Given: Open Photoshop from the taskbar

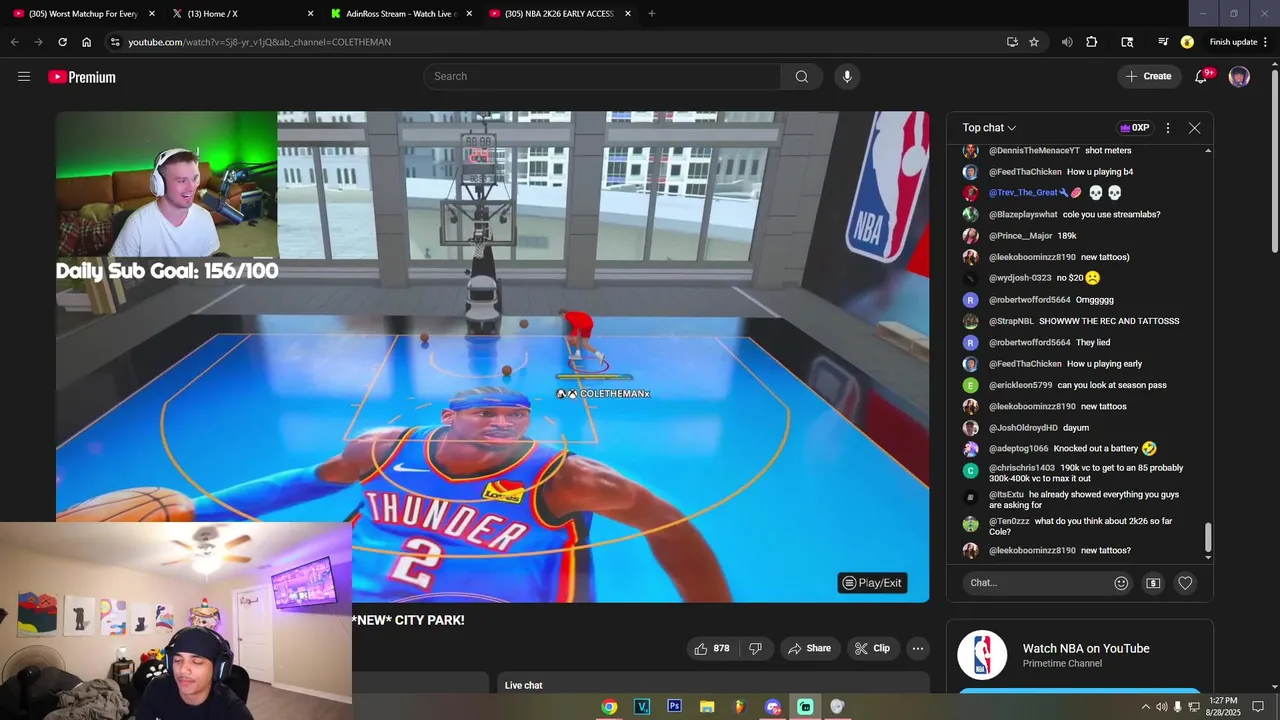Looking at the screenshot, I should click(674, 707).
